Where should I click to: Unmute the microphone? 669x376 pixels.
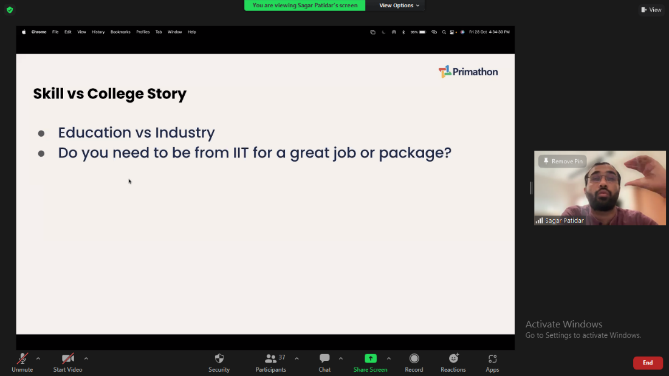coord(22,363)
